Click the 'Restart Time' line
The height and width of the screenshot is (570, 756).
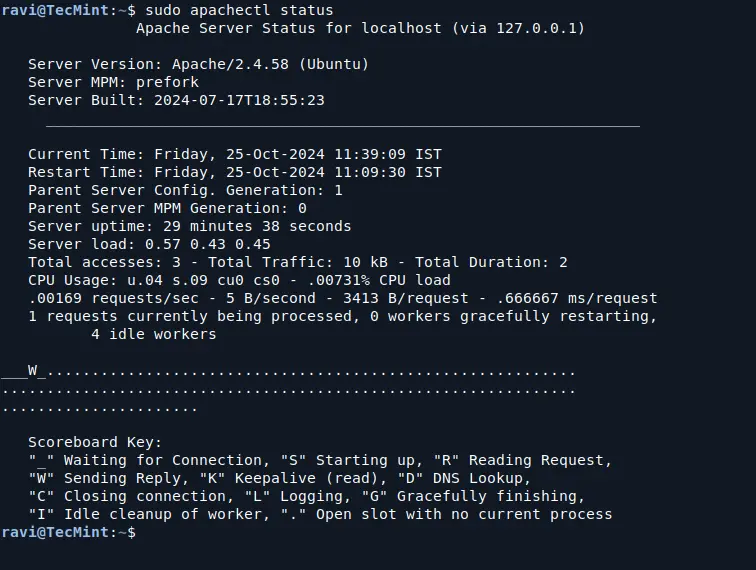click(234, 172)
